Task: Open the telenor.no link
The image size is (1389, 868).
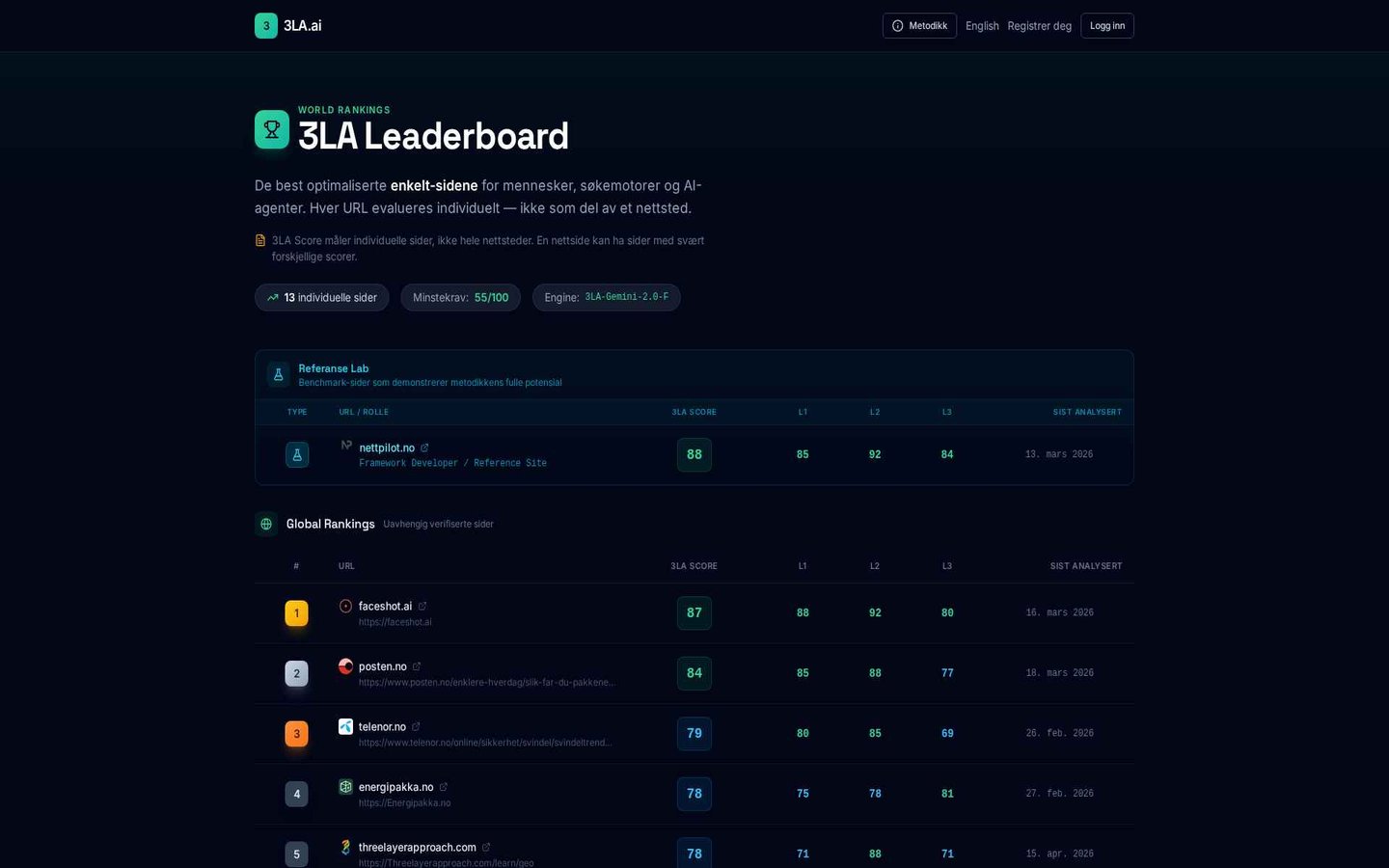Action: [382, 727]
